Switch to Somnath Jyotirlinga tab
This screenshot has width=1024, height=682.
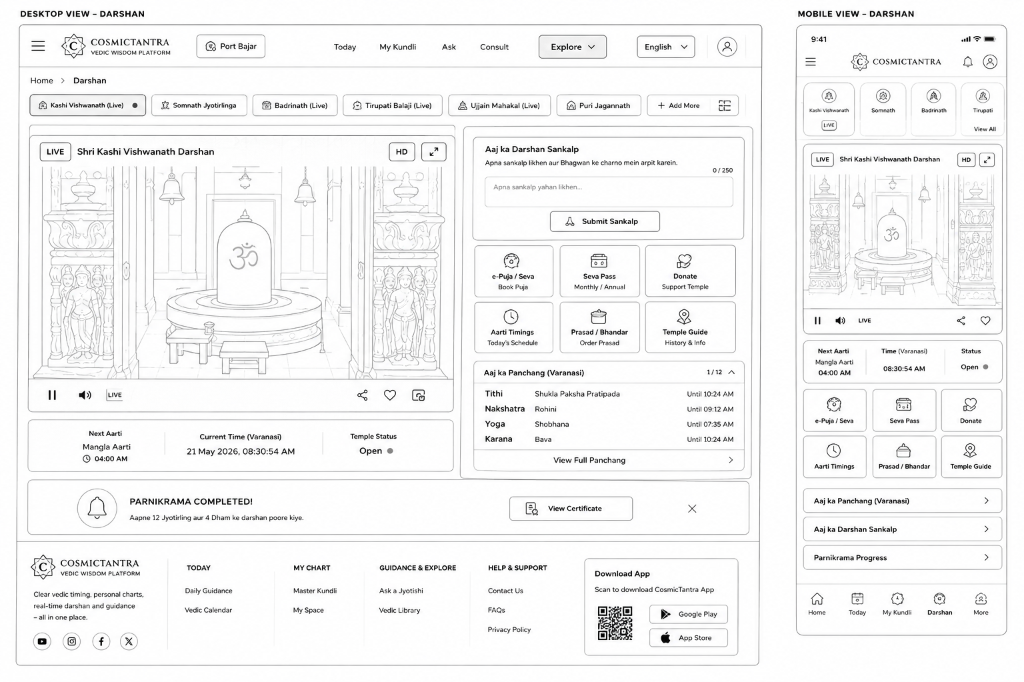click(199, 105)
